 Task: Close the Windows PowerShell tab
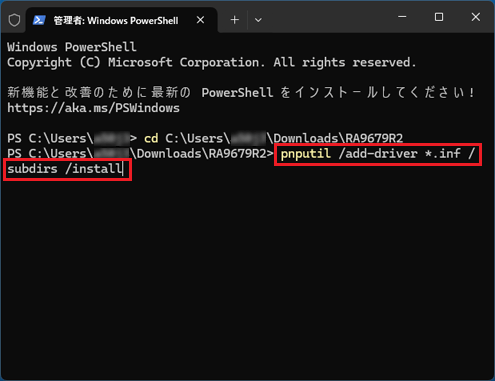coord(200,20)
